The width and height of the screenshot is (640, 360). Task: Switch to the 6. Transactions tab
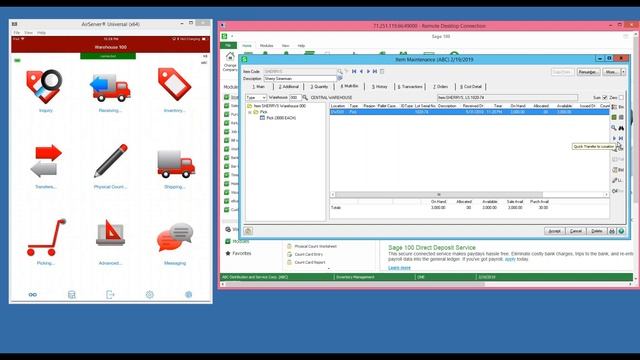[410, 87]
